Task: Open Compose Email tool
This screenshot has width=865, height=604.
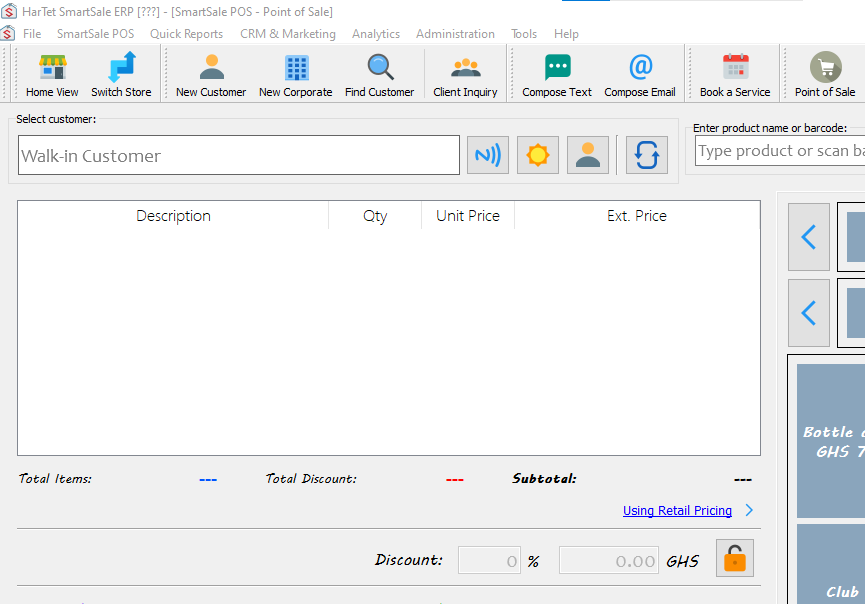Action: 640,75
